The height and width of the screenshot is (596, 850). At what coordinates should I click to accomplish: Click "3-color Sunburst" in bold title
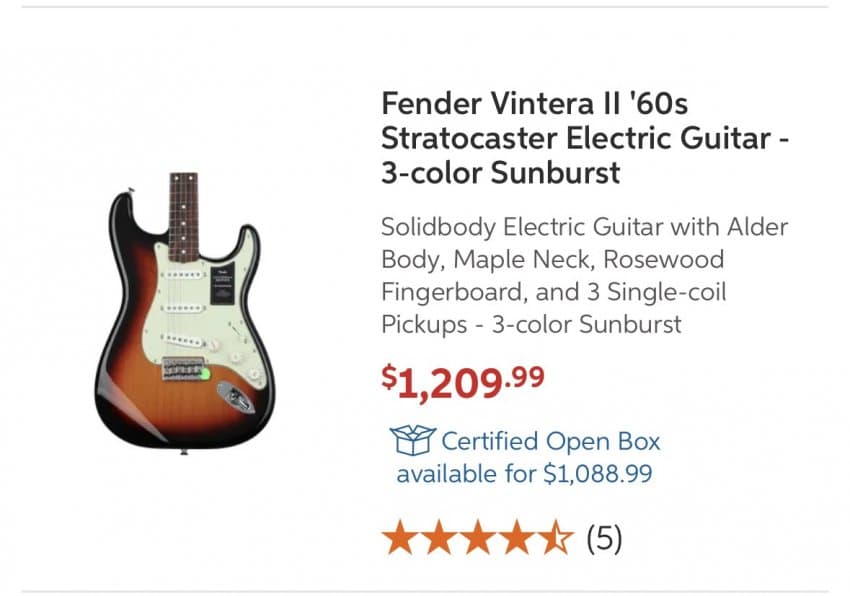click(500, 172)
